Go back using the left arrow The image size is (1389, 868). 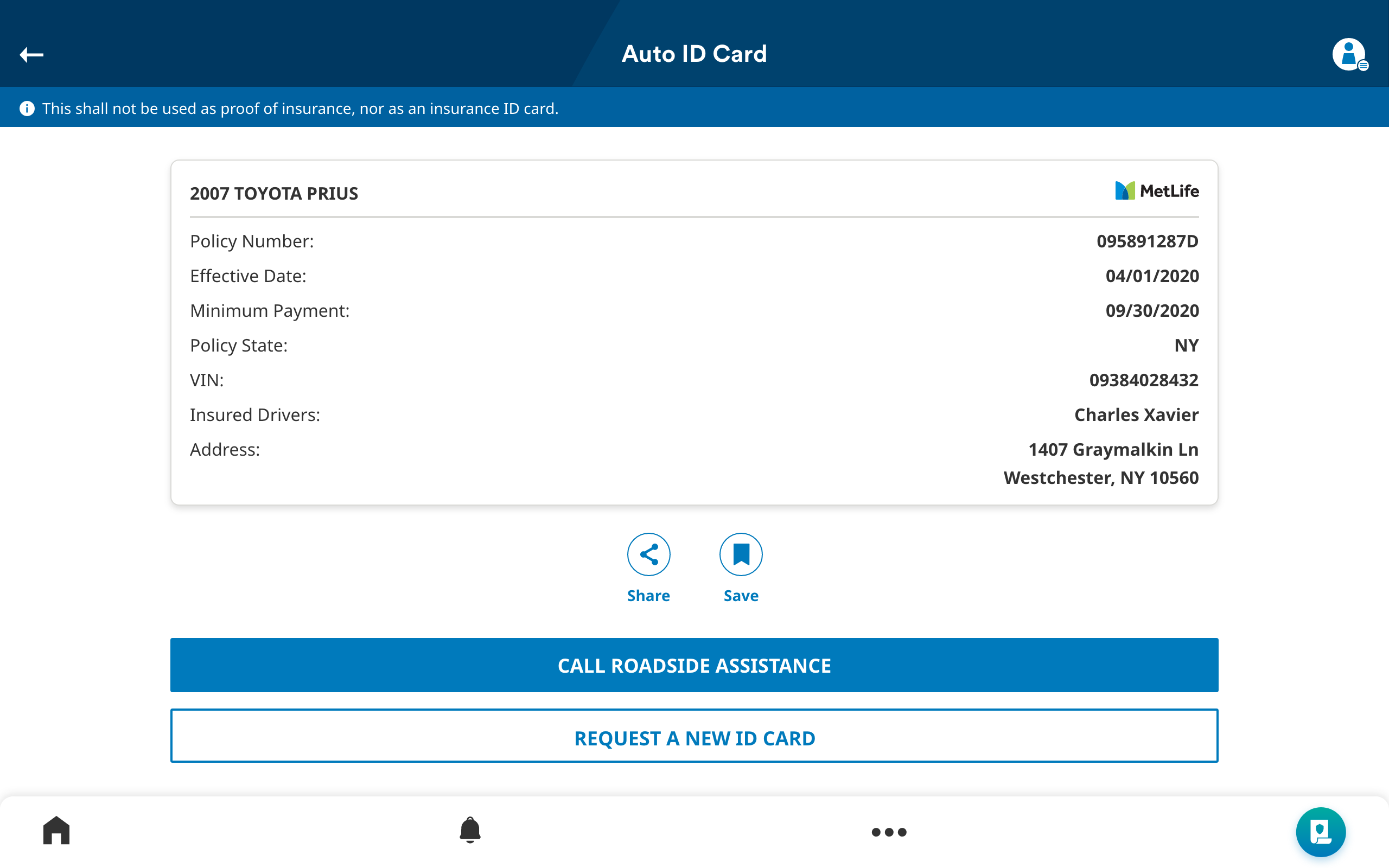pos(31,55)
